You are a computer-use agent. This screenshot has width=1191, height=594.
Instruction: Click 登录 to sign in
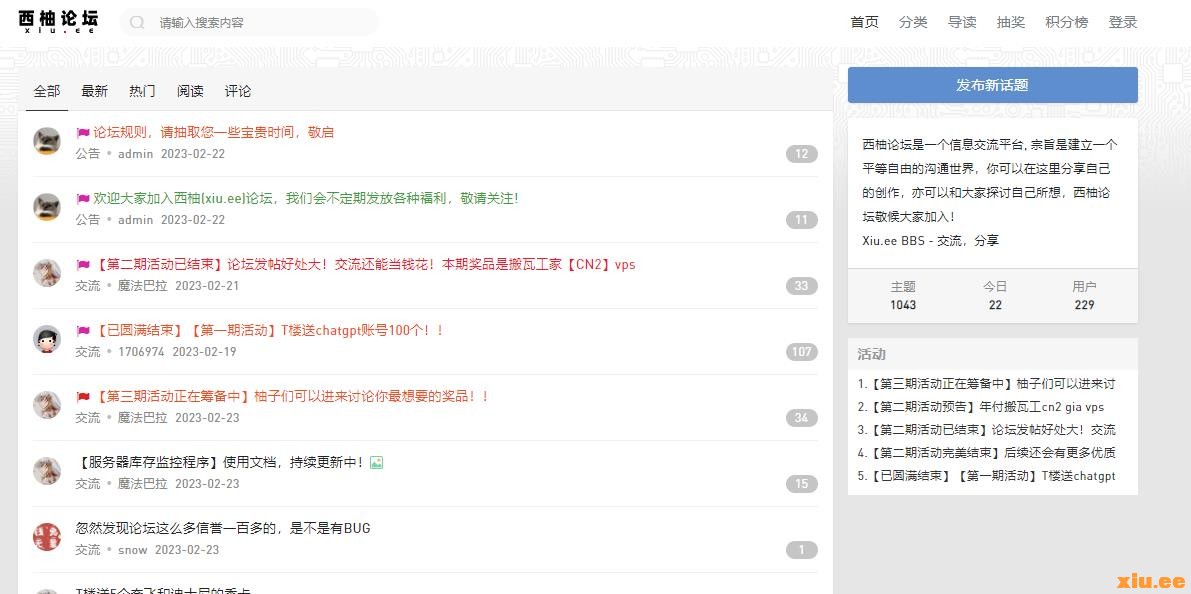point(1122,22)
